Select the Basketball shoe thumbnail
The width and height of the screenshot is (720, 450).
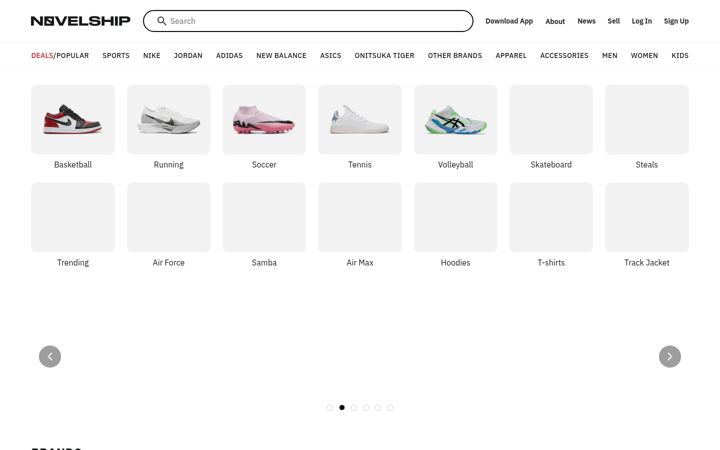73,119
